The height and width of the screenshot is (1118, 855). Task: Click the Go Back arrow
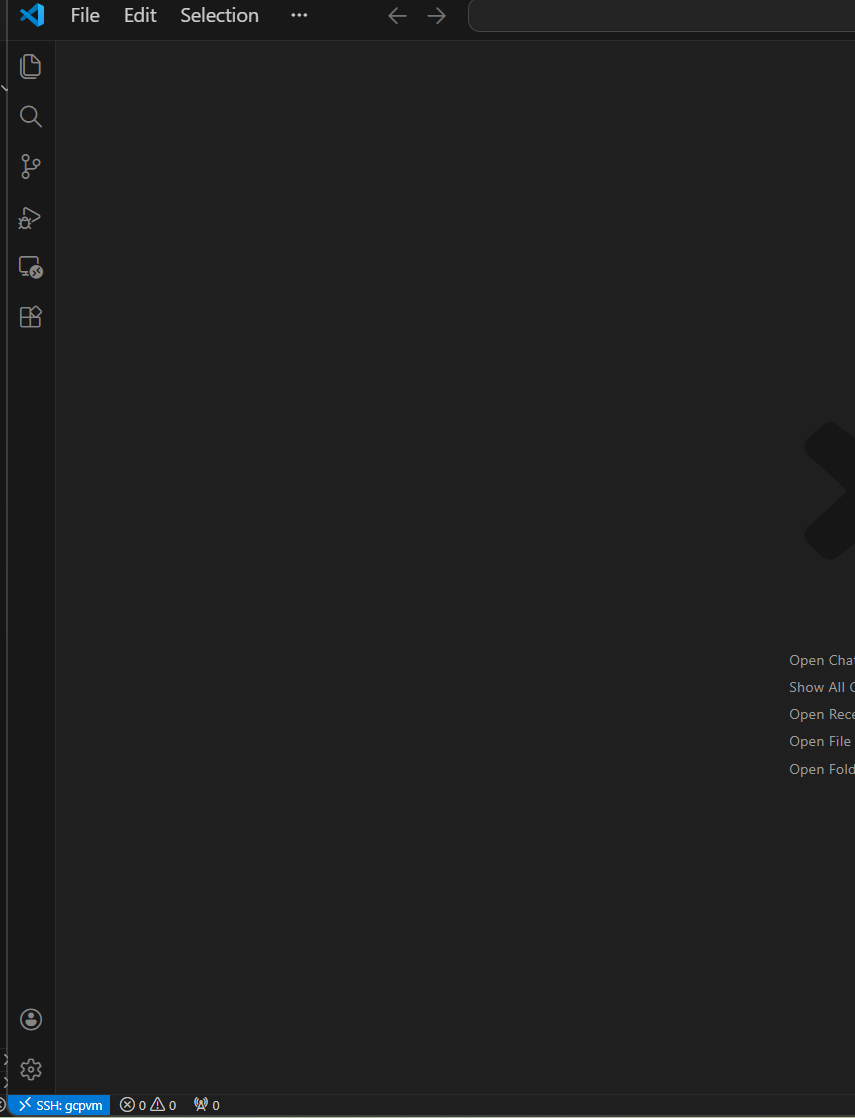[397, 16]
